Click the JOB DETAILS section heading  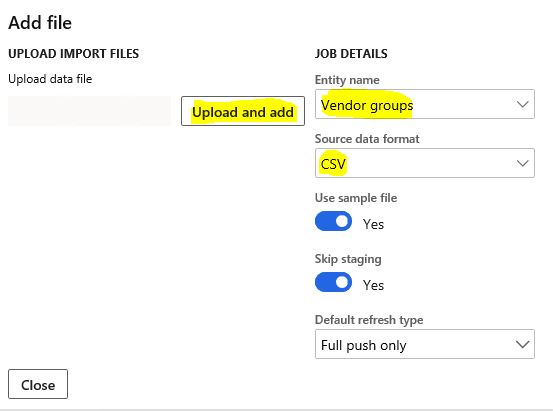pos(351,54)
